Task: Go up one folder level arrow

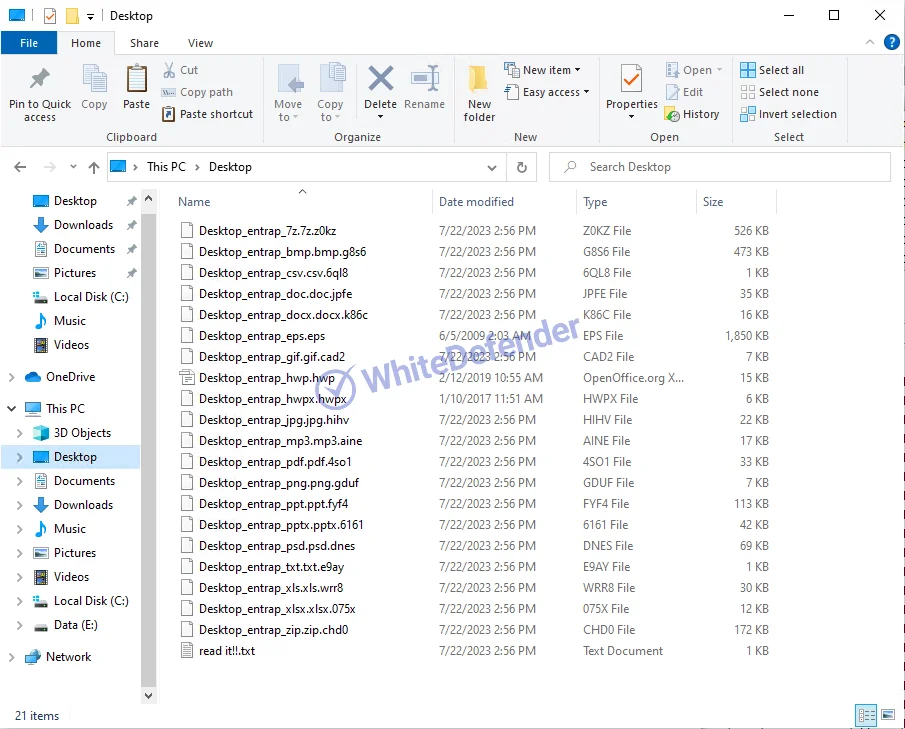Action: (x=94, y=167)
